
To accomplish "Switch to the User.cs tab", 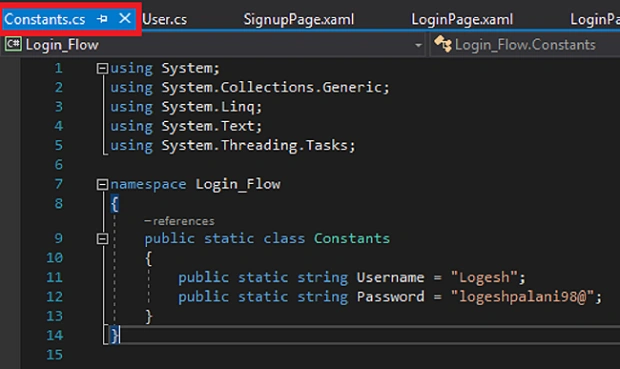I will (x=164, y=19).
